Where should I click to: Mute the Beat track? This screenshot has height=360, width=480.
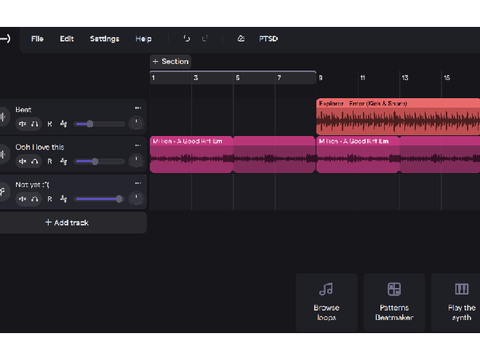(22, 124)
